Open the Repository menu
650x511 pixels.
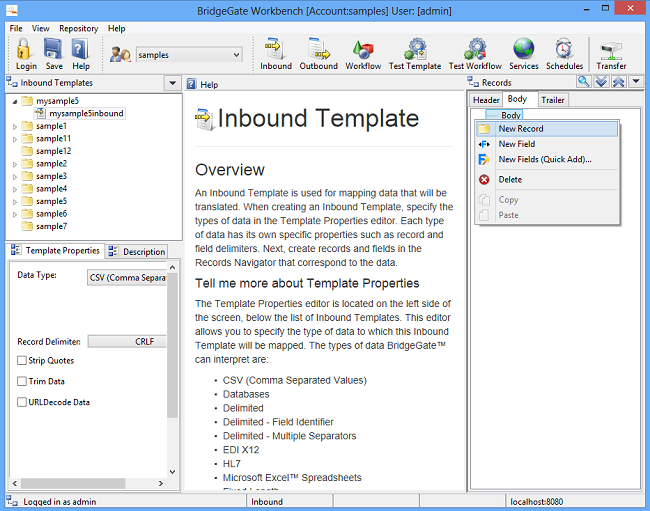[x=78, y=28]
